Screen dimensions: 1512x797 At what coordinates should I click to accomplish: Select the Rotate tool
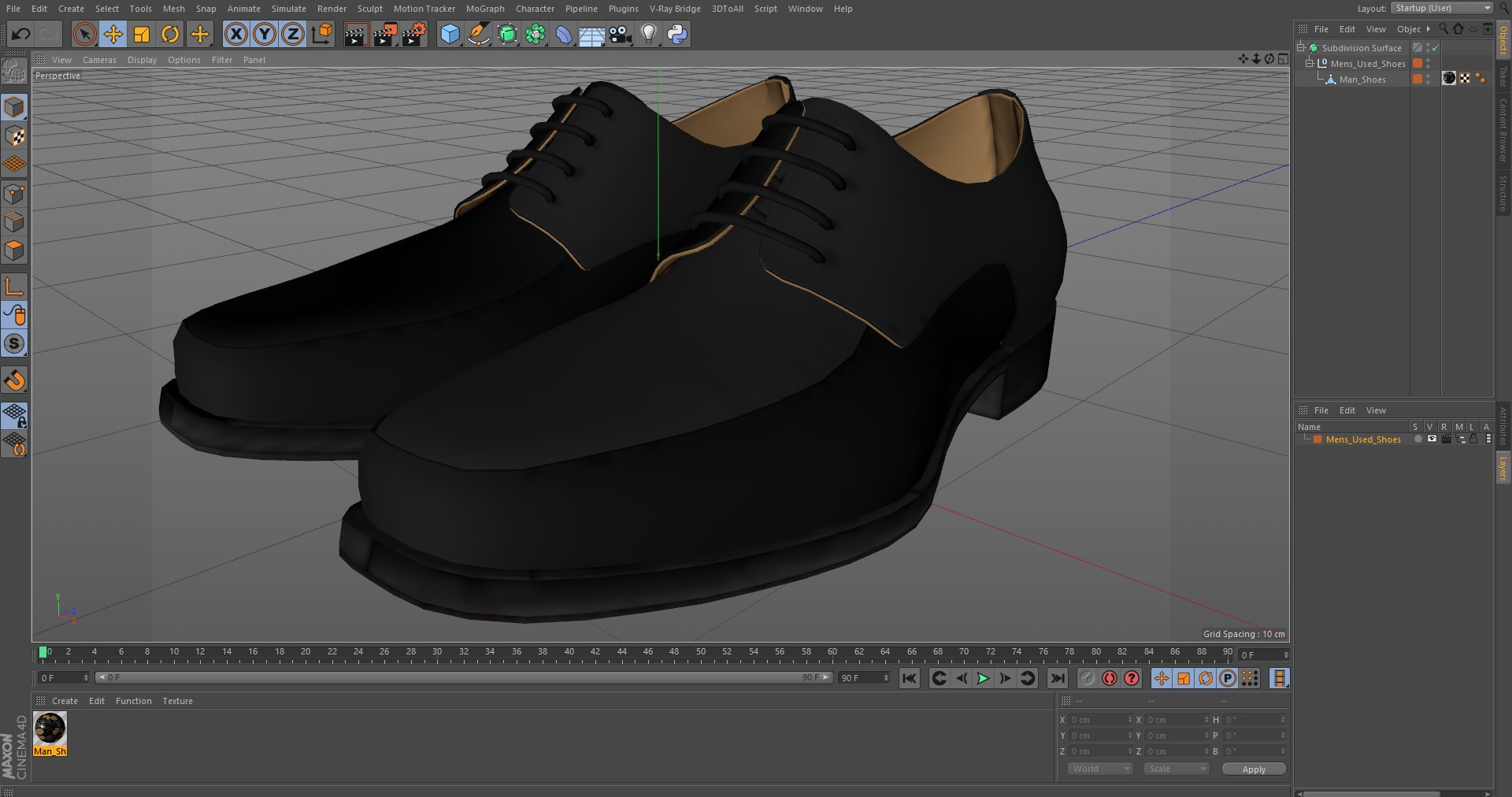170,34
